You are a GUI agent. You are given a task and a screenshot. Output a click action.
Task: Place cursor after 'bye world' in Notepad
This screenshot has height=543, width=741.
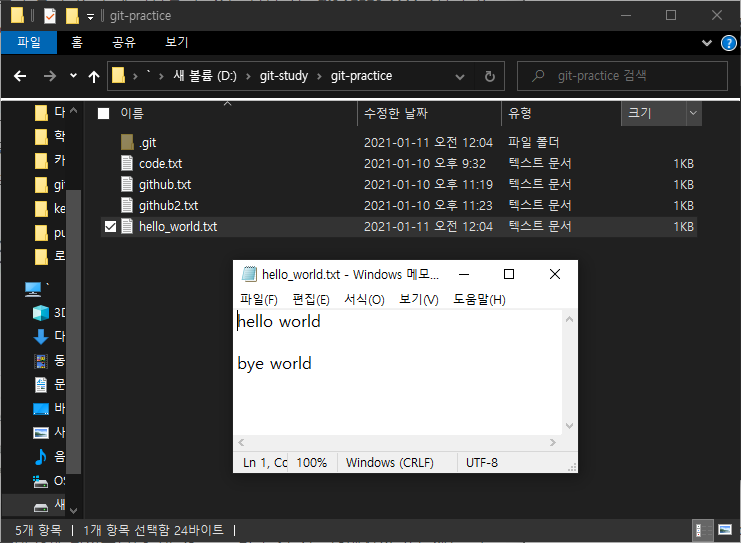click(x=312, y=364)
